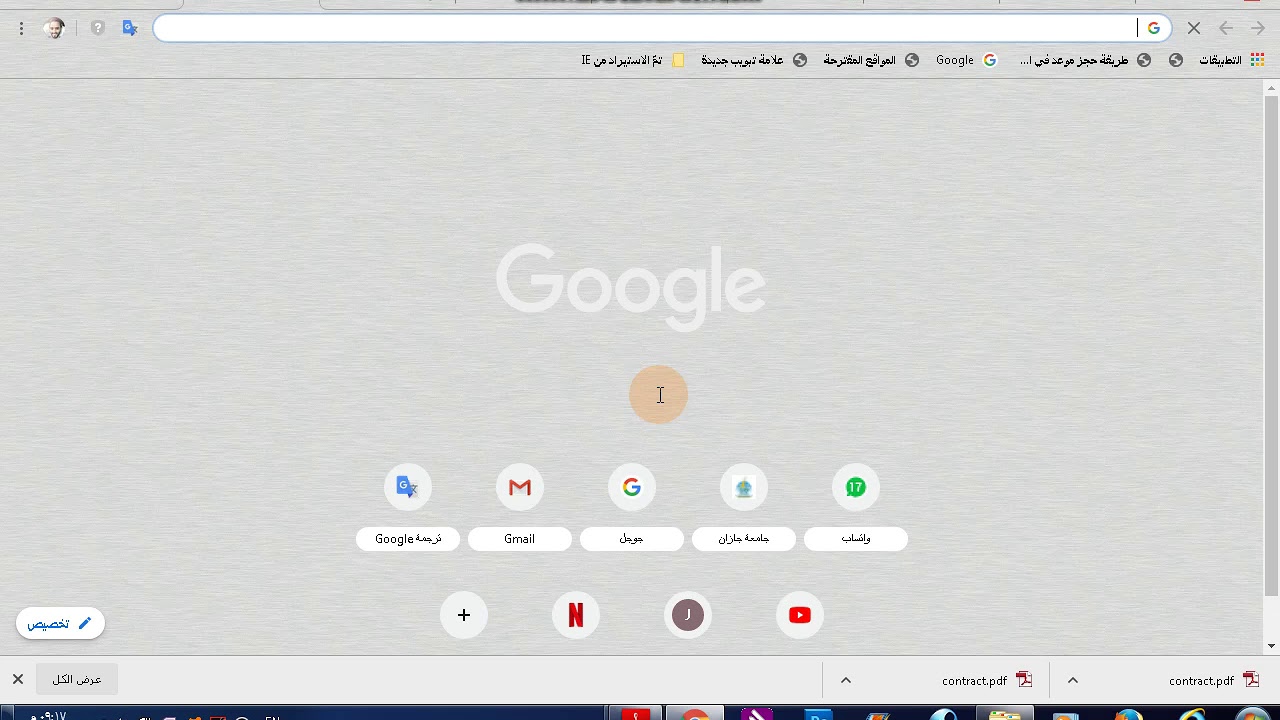Open the Chrome three-dot menu

coord(21,28)
